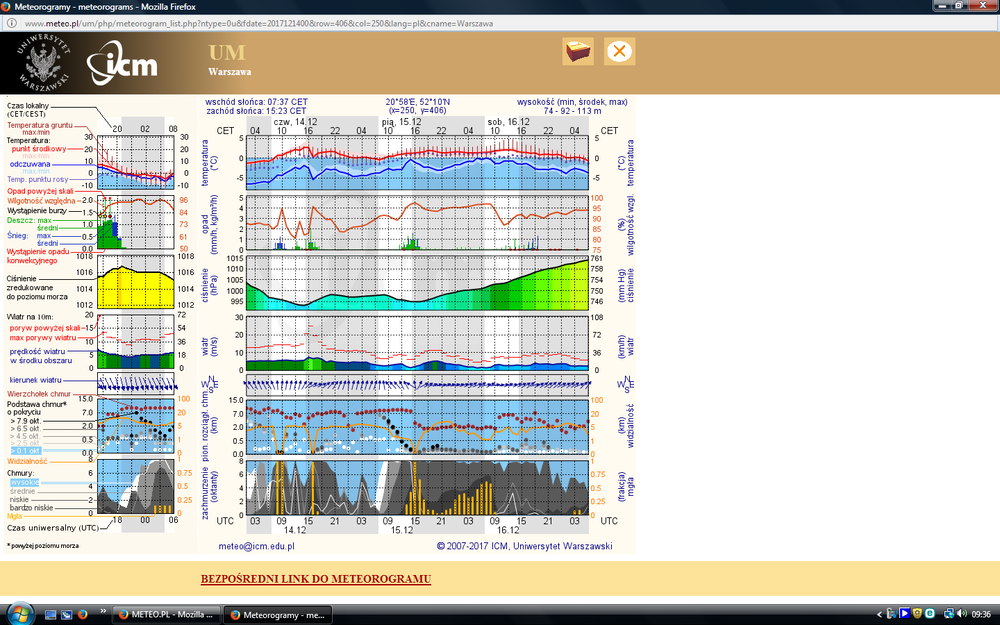Image resolution: width=1000 pixels, height=625 pixels.
Task: Click the network connection tray icon
Action: click(x=949, y=614)
